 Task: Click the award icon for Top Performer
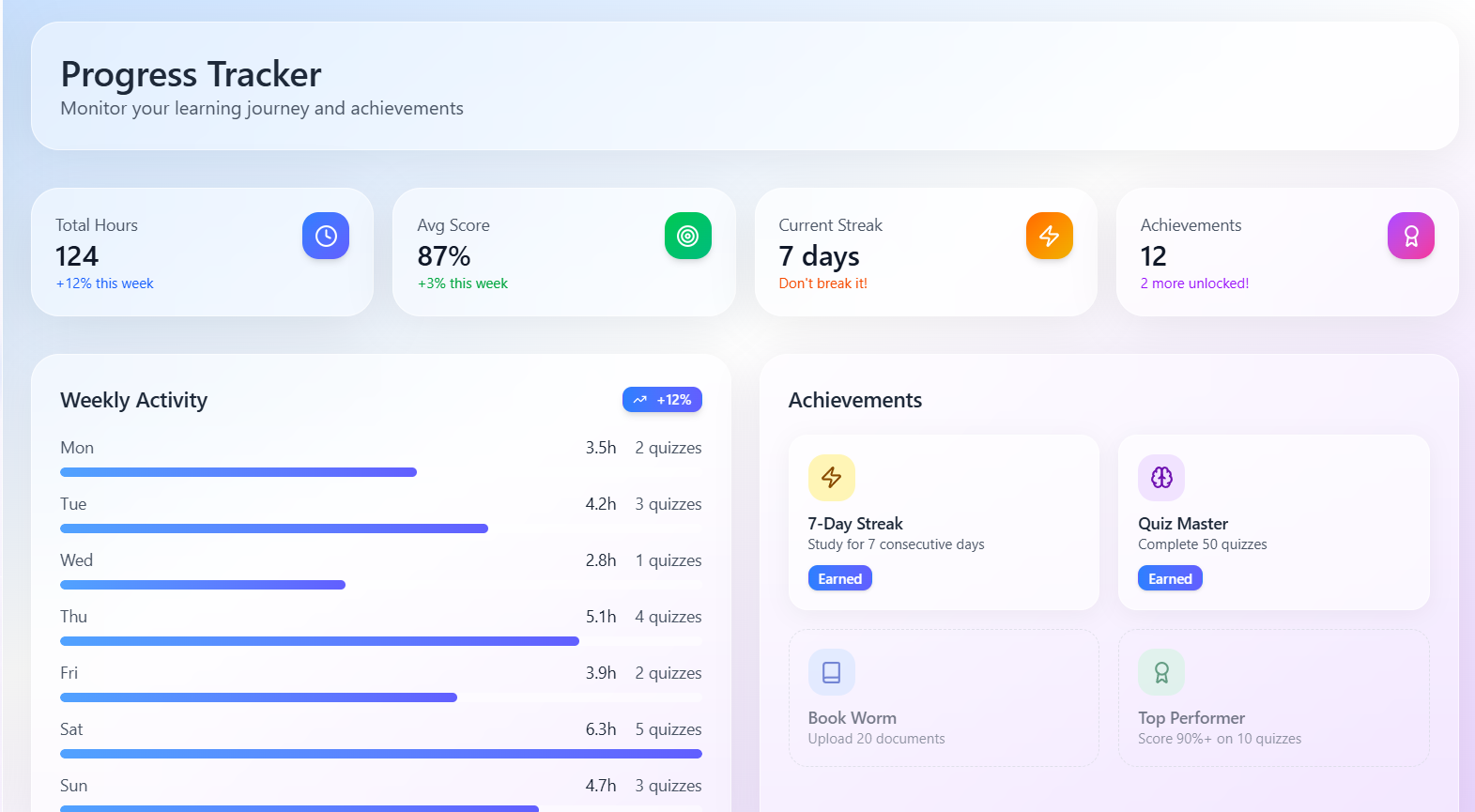[1161, 672]
